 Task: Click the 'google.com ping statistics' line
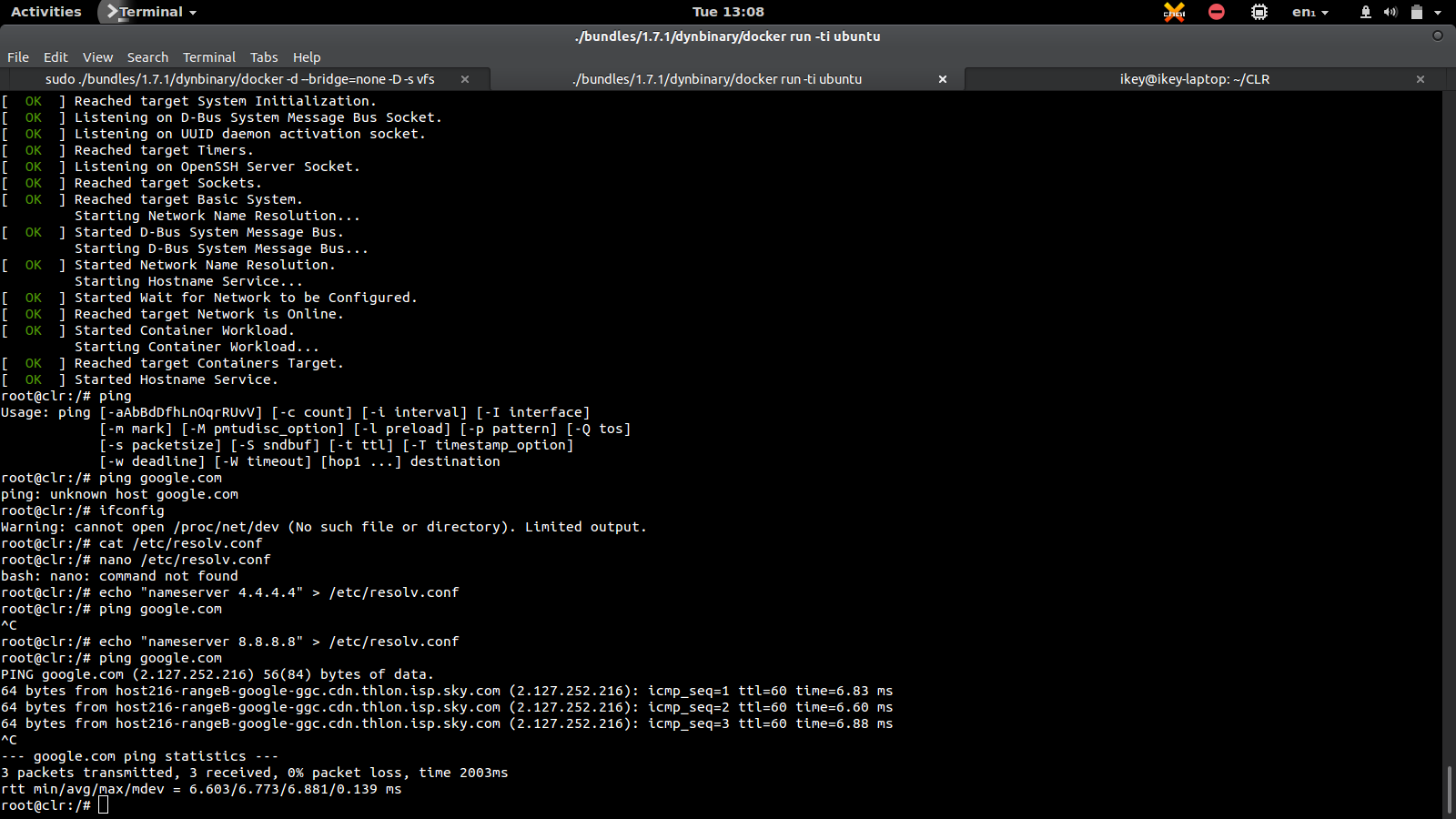(139, 756)
